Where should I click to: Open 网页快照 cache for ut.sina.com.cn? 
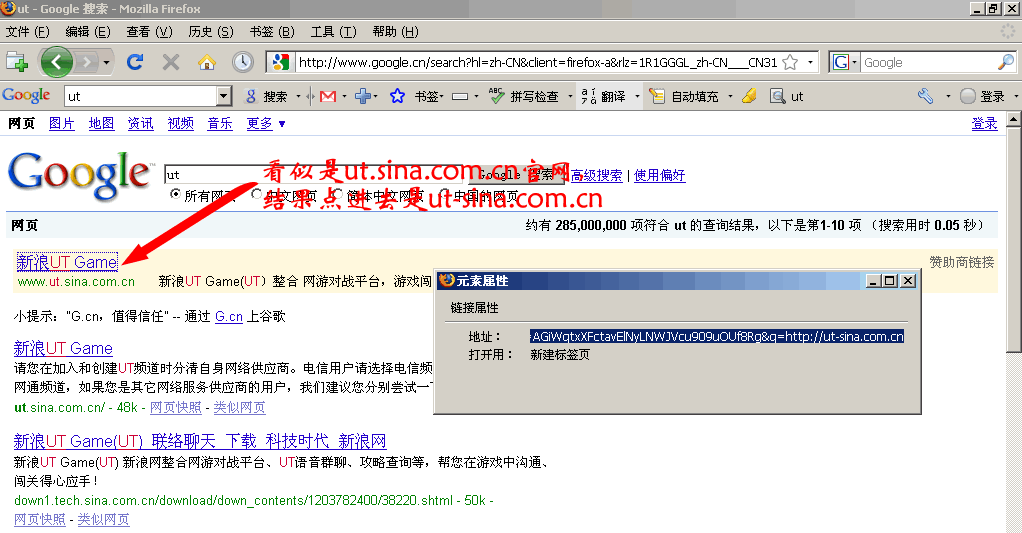[x=176, y=407]
